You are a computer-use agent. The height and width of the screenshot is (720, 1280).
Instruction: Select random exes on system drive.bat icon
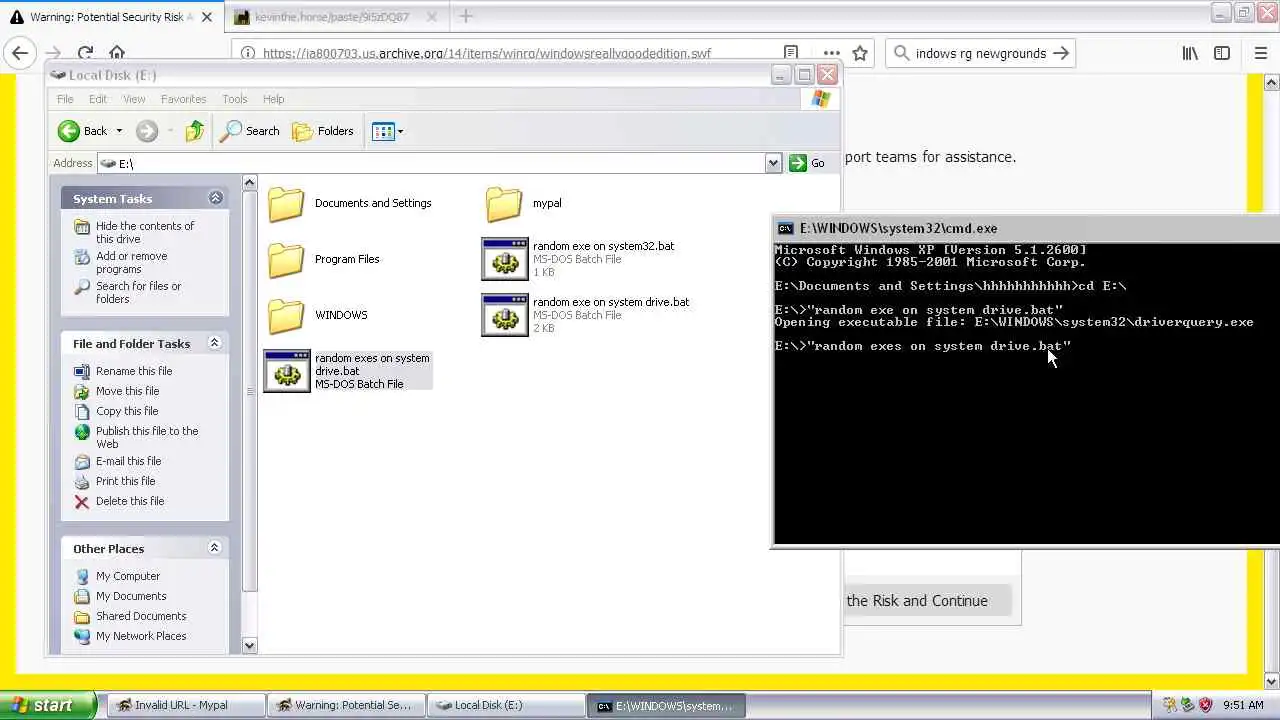pyautogui.click(x=287, y=371)
